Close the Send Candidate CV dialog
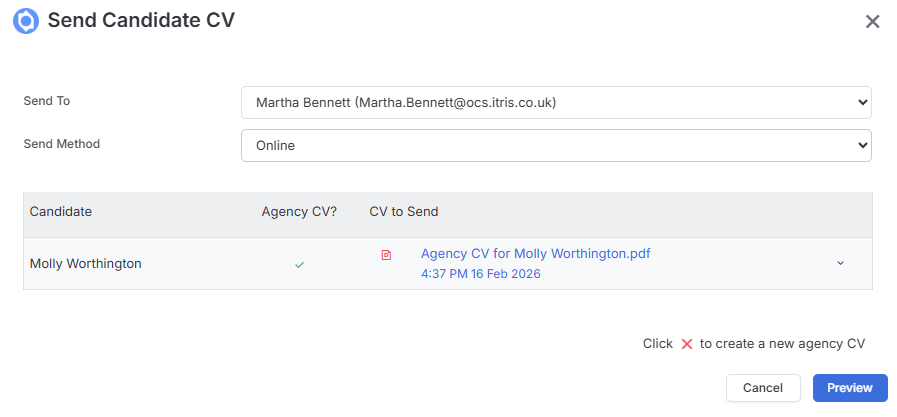 tap(872, 22)
